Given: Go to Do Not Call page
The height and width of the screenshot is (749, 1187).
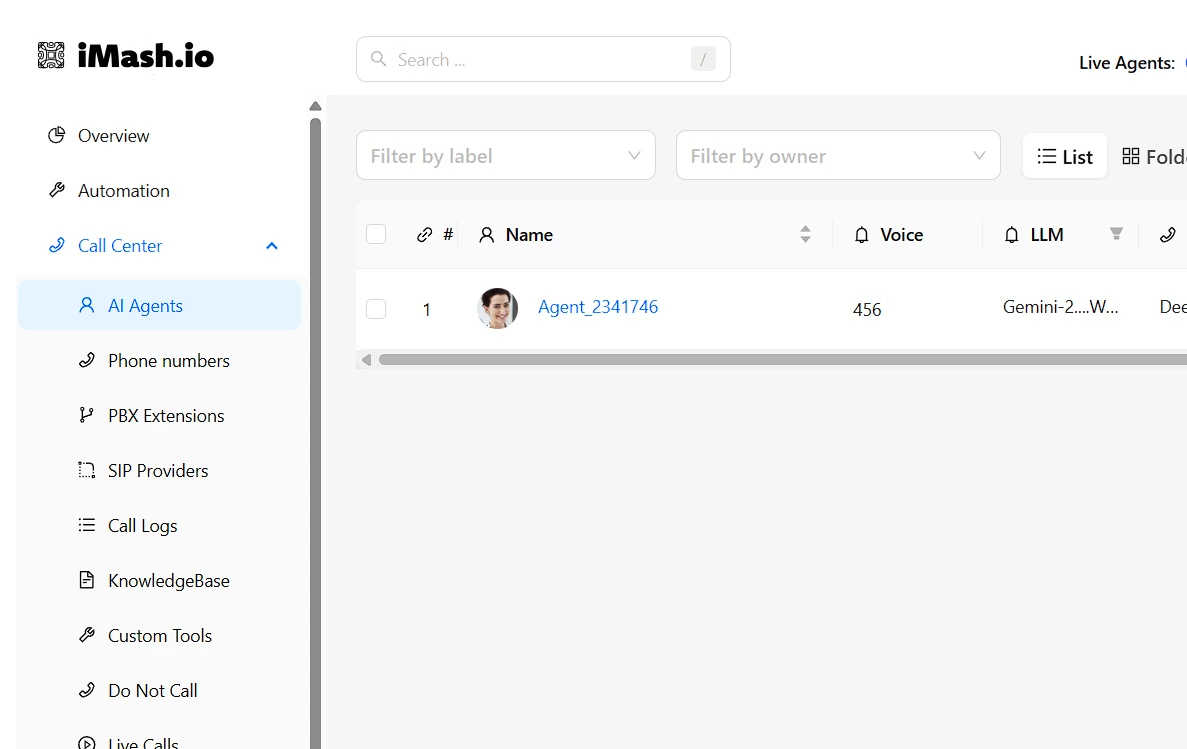Looking at the screenshot, I should pyautogui.click(x=152, y=691).
